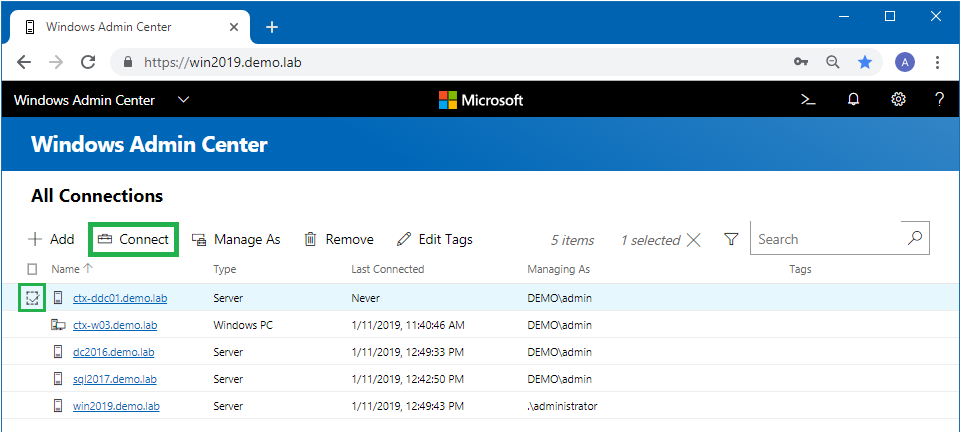Image resolution: width=962 pixels, height=432 pixels.
Task: Click the Remove button in the toolbar
Action: pos(338,239)
